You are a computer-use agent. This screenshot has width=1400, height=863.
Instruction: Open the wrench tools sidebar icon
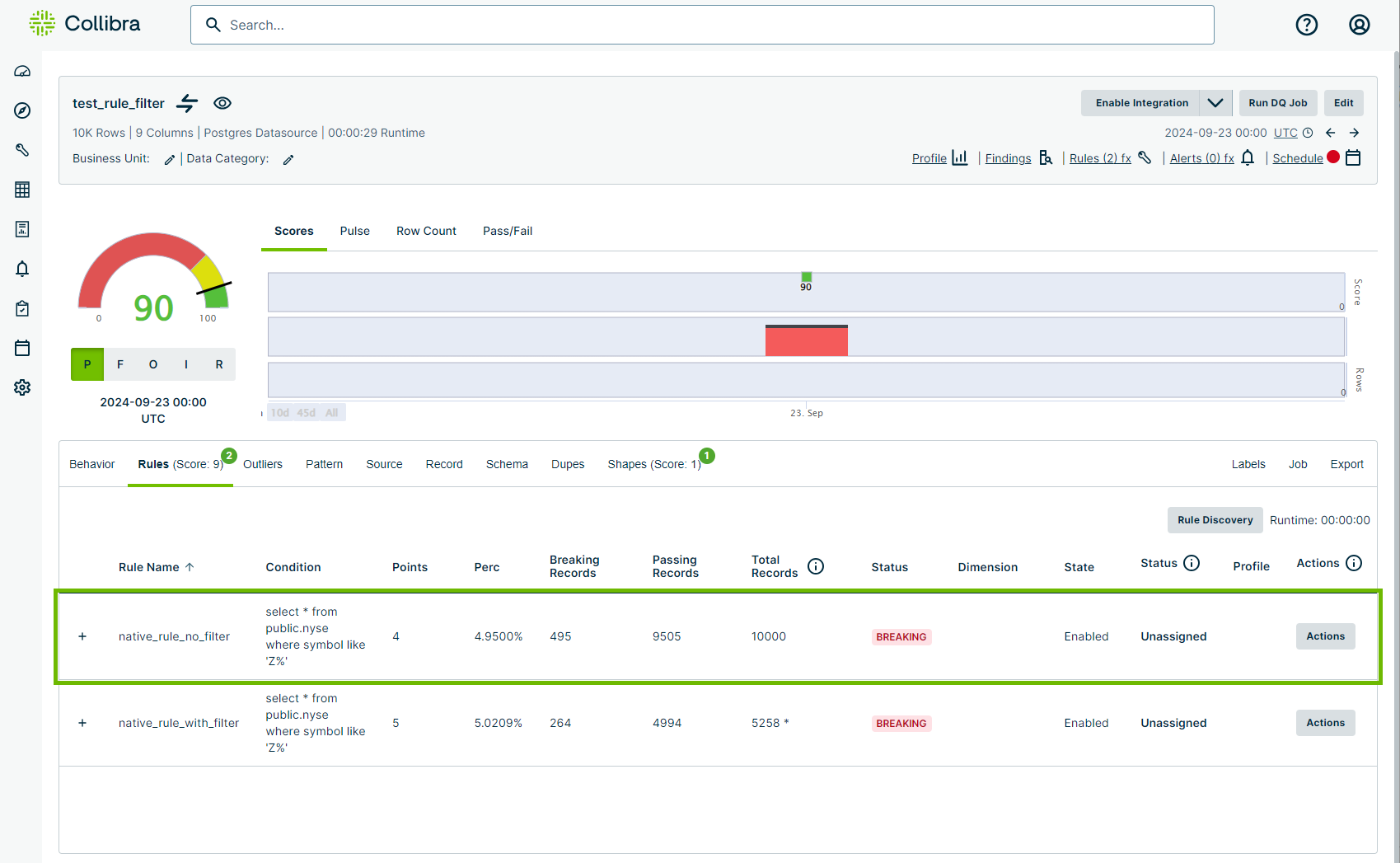[x=22, y=150]
